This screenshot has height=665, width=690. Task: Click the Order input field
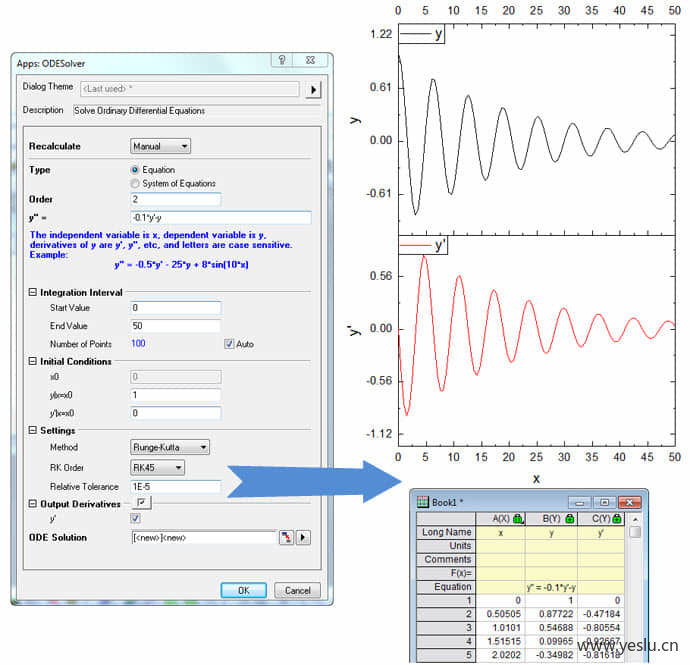[176, 199]
